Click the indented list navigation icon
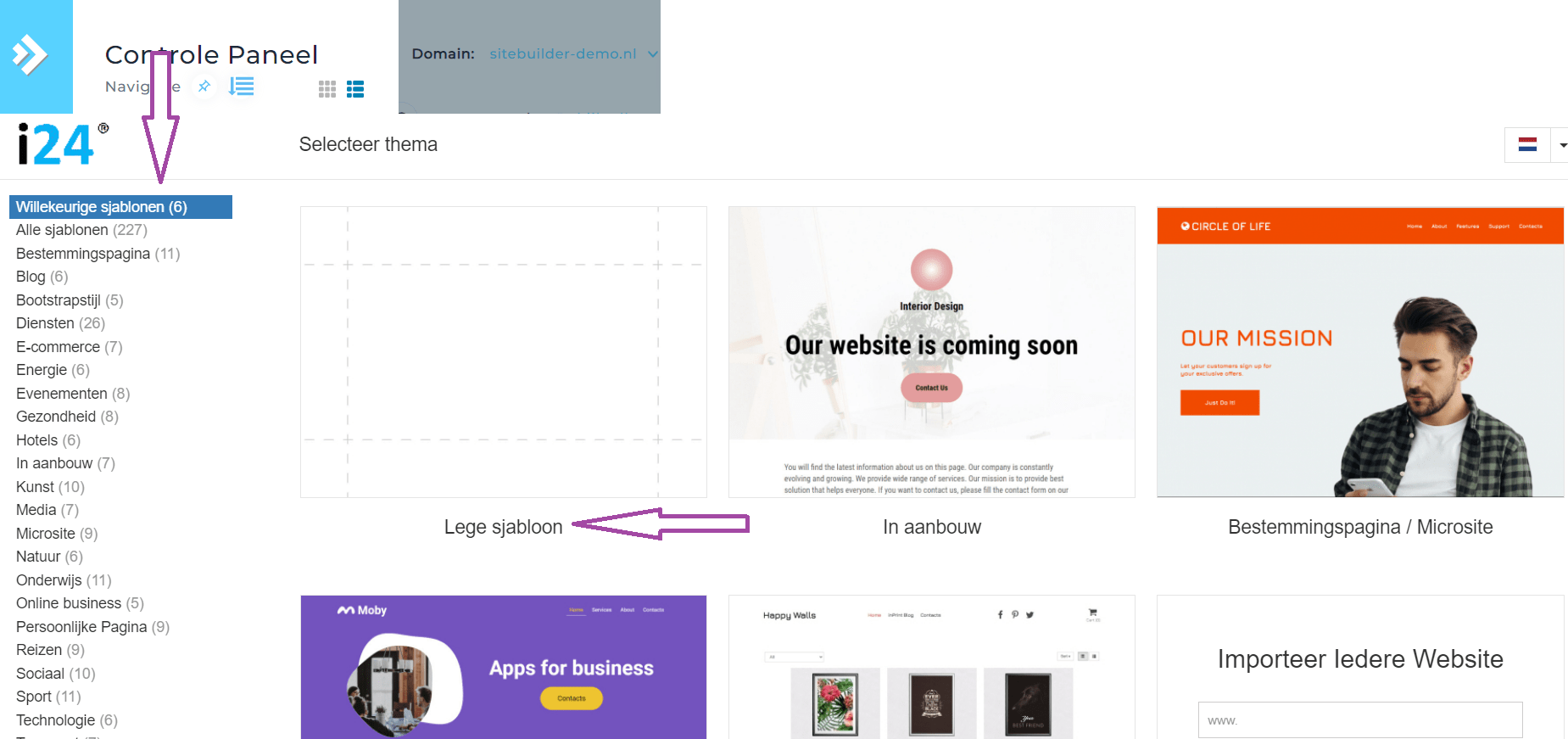 point(242,87)
